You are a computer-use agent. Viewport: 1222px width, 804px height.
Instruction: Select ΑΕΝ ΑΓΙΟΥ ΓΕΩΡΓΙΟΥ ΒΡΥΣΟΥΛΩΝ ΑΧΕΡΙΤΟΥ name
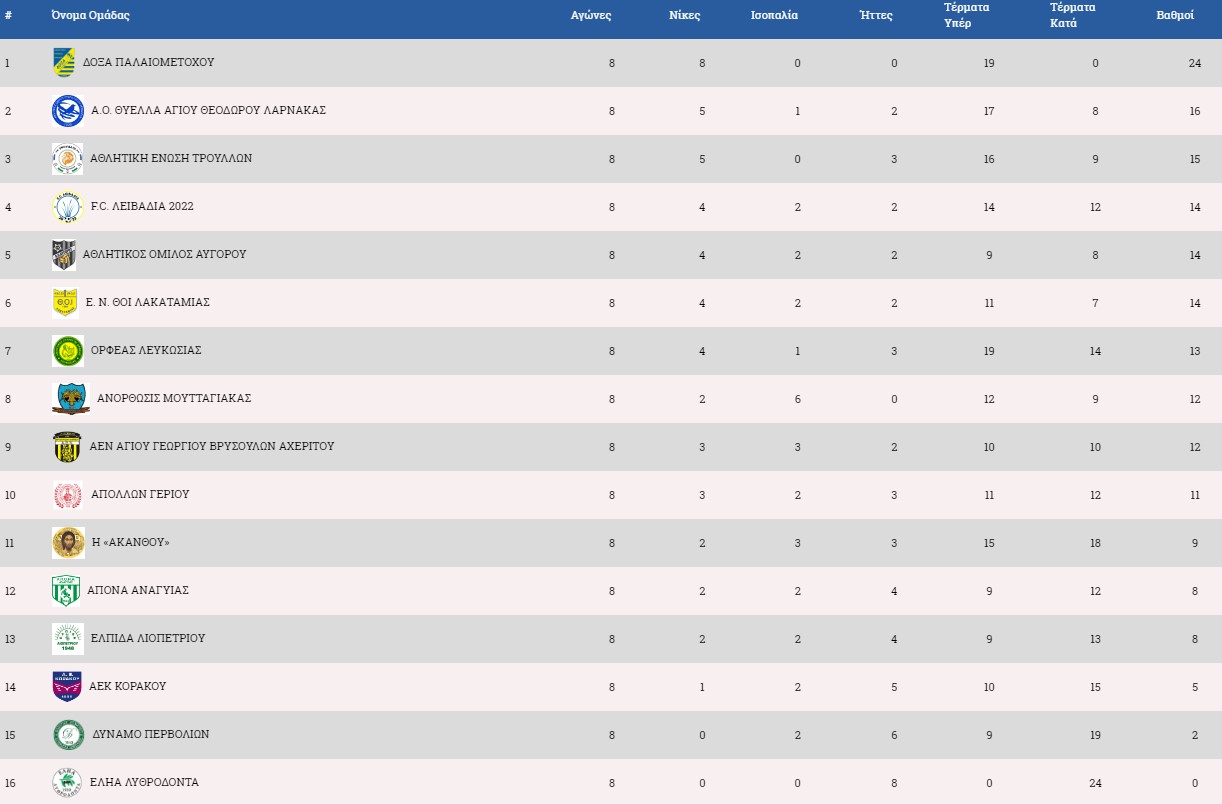(212, 446)
